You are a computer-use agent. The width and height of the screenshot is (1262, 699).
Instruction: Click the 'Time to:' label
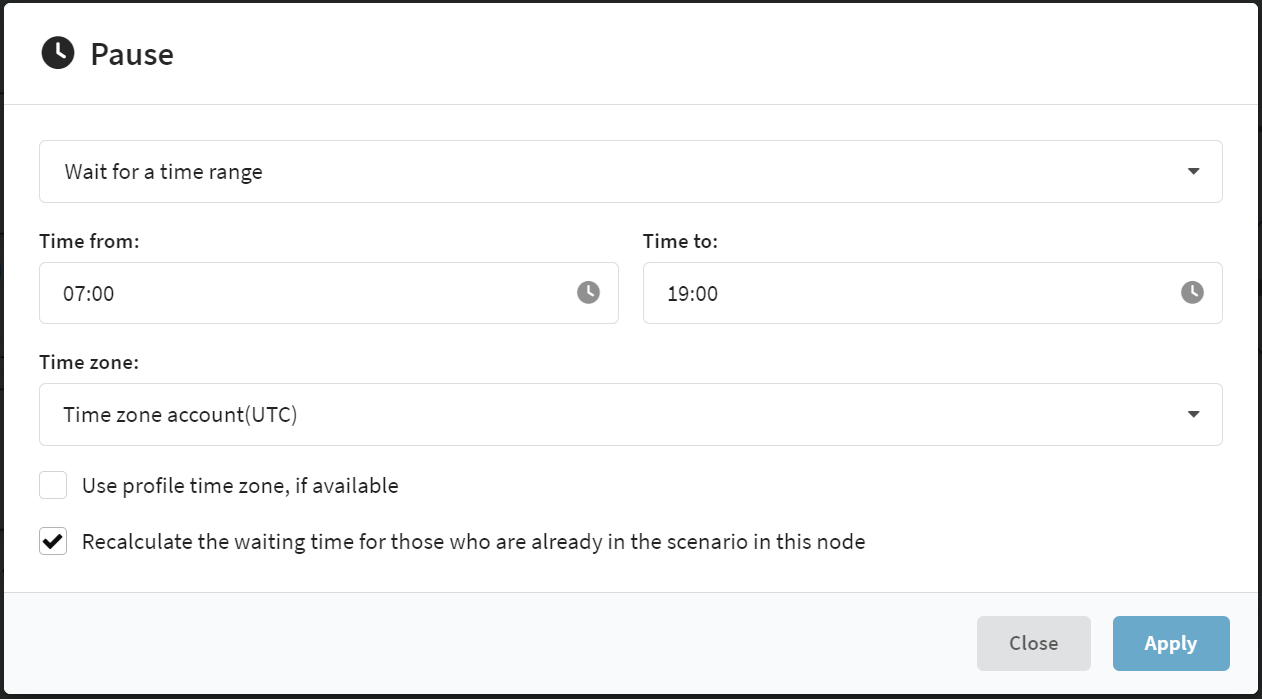(680, 241)
